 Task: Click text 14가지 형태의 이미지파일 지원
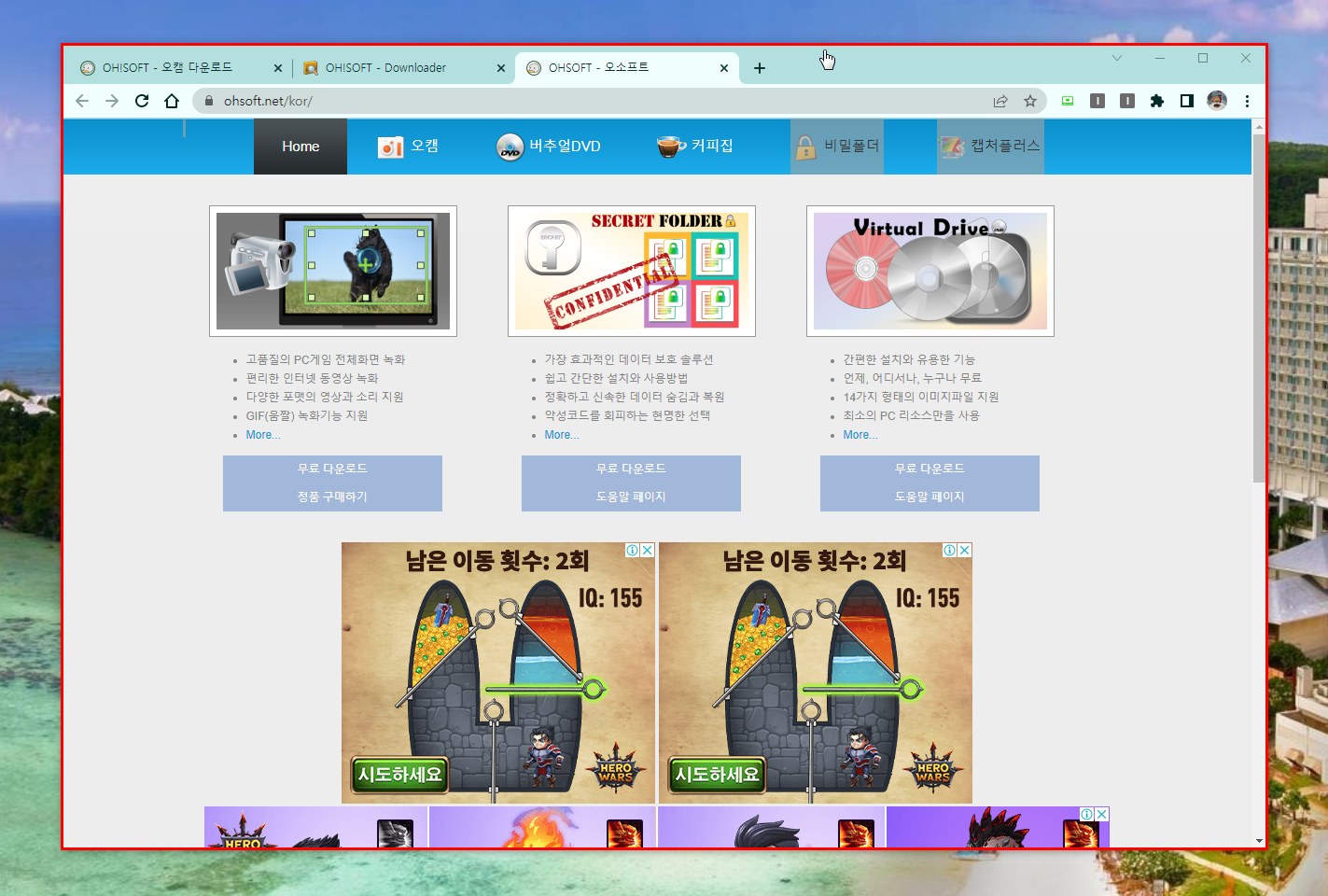pyautogui.click(x=921, y=397)
